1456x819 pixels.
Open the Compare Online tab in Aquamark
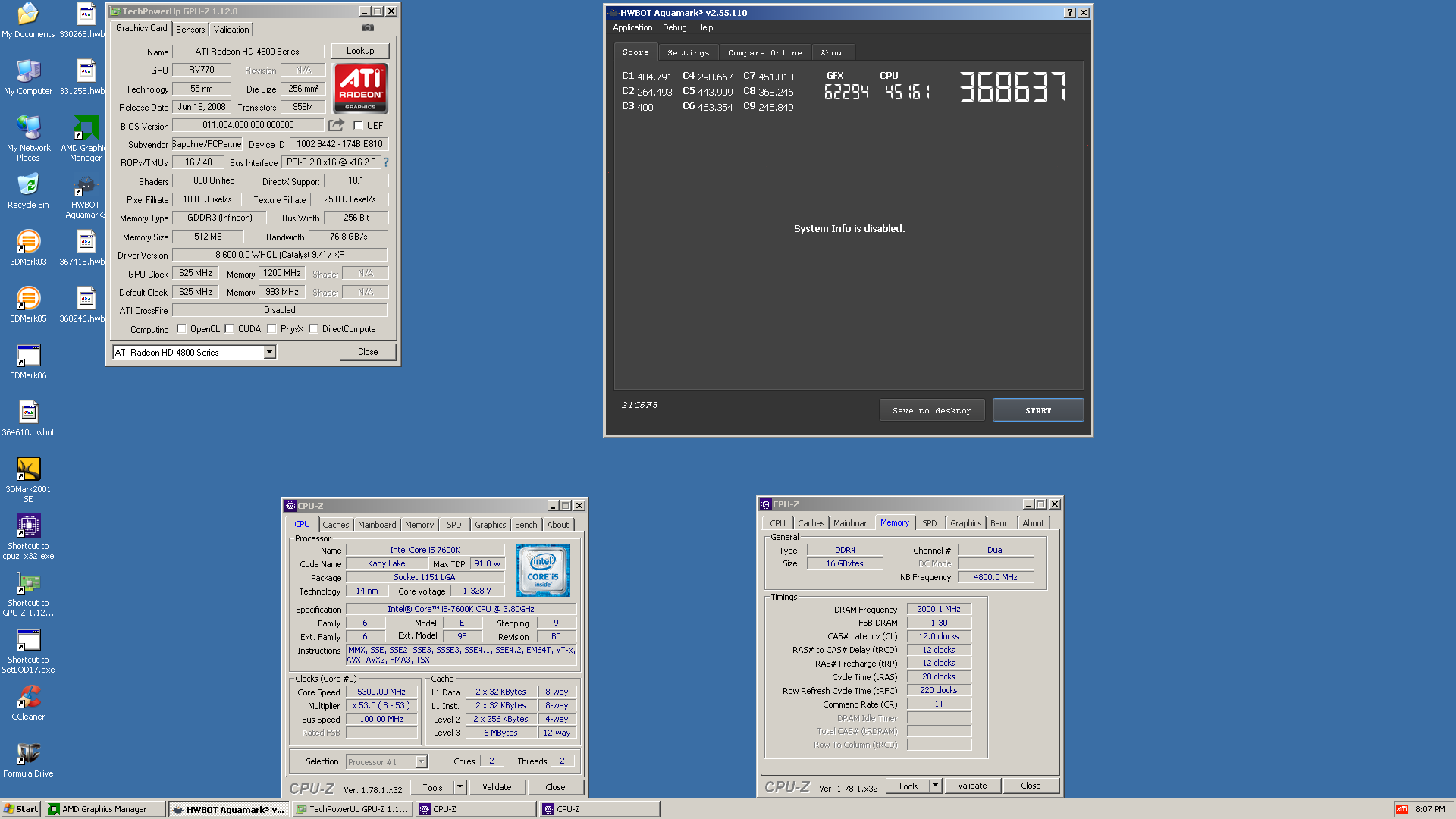click(x=764, y=52)
